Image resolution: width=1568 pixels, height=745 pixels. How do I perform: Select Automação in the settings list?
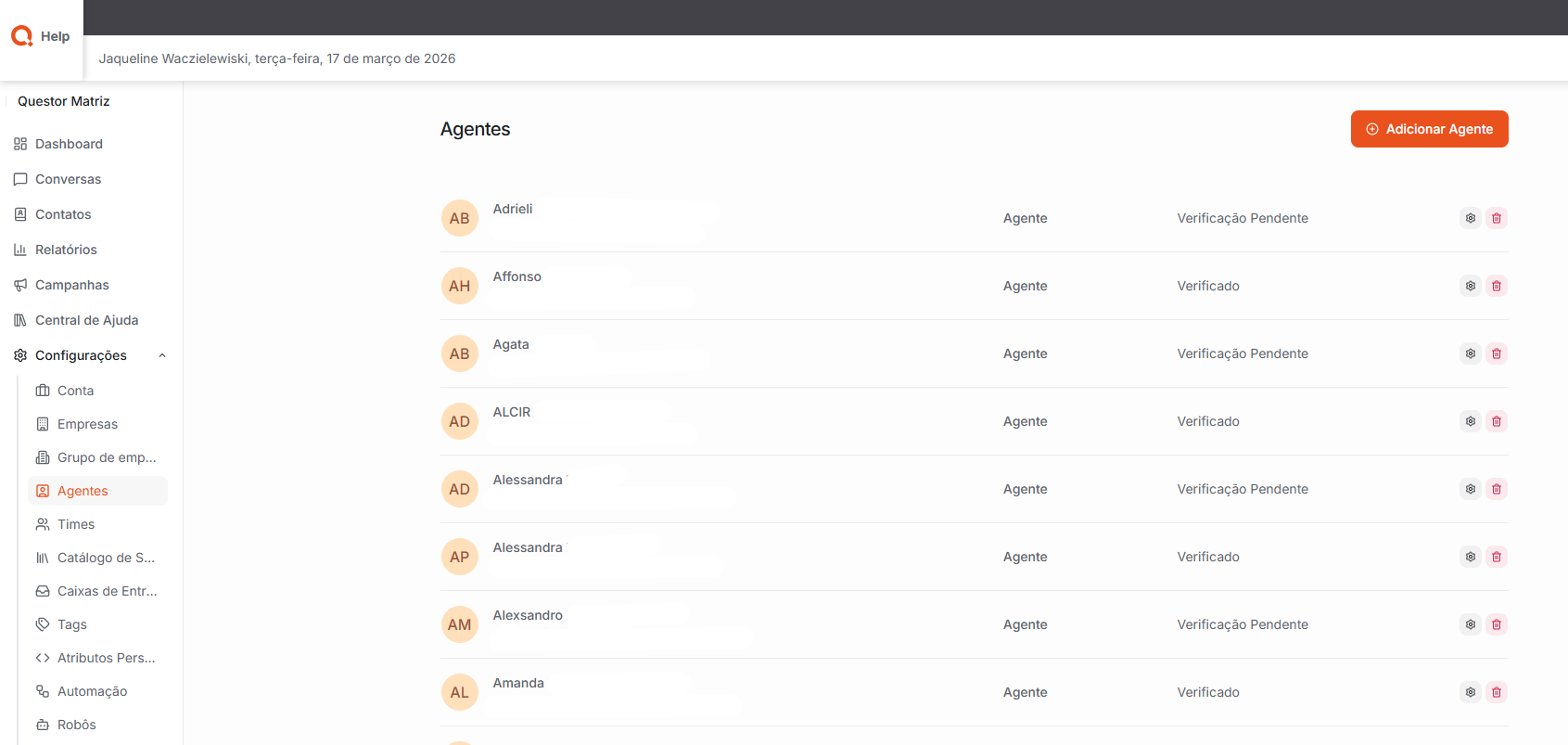click(92, 691)
